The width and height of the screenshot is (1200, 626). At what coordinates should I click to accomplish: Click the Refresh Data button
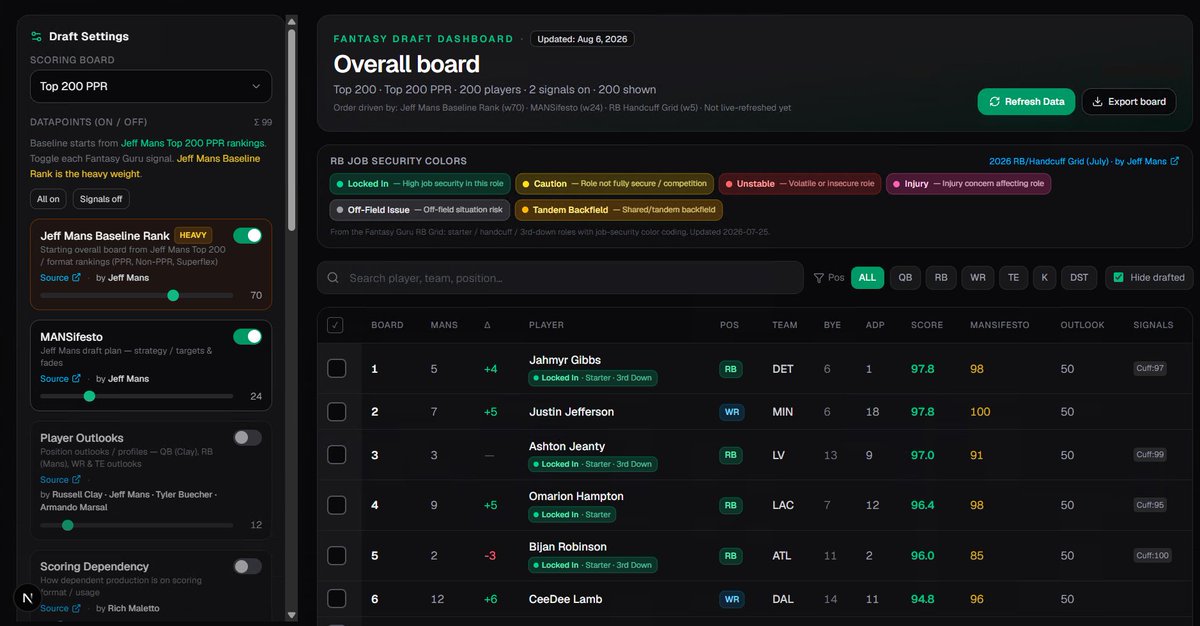1027,101
